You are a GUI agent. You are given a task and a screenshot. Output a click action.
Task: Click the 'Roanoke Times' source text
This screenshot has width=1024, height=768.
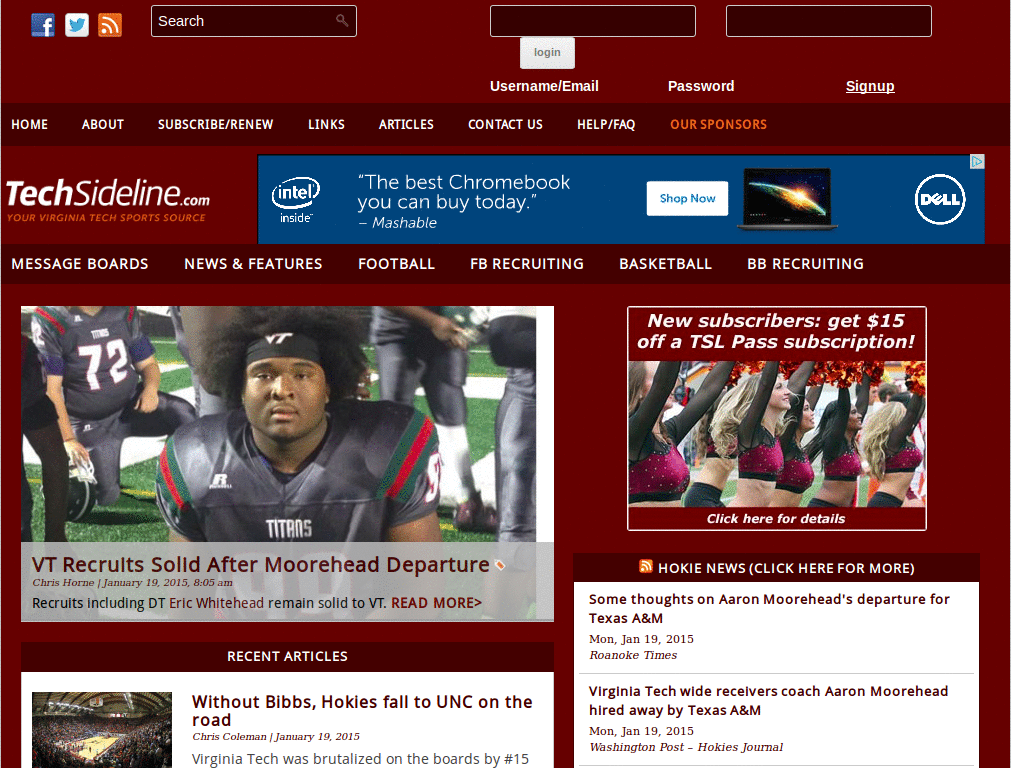[633, 655]
